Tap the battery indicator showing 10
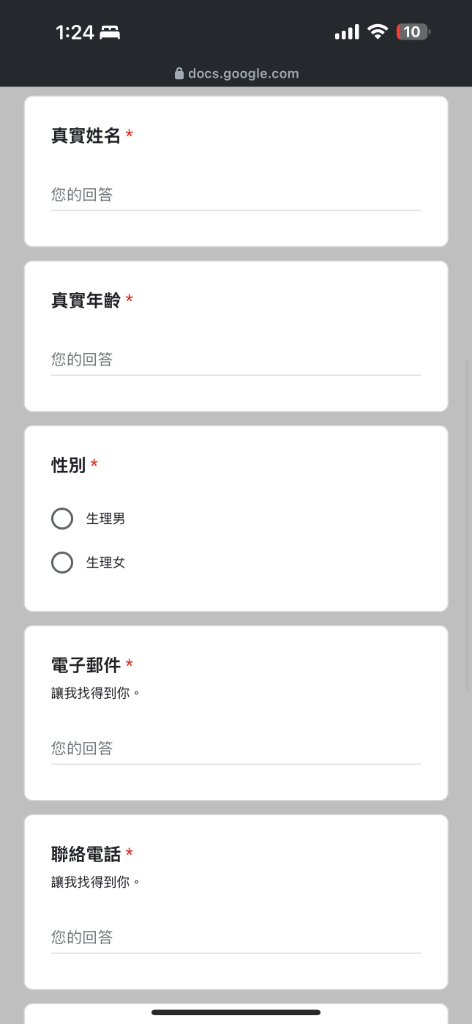 pyautogui.click(x=413, y=31)
